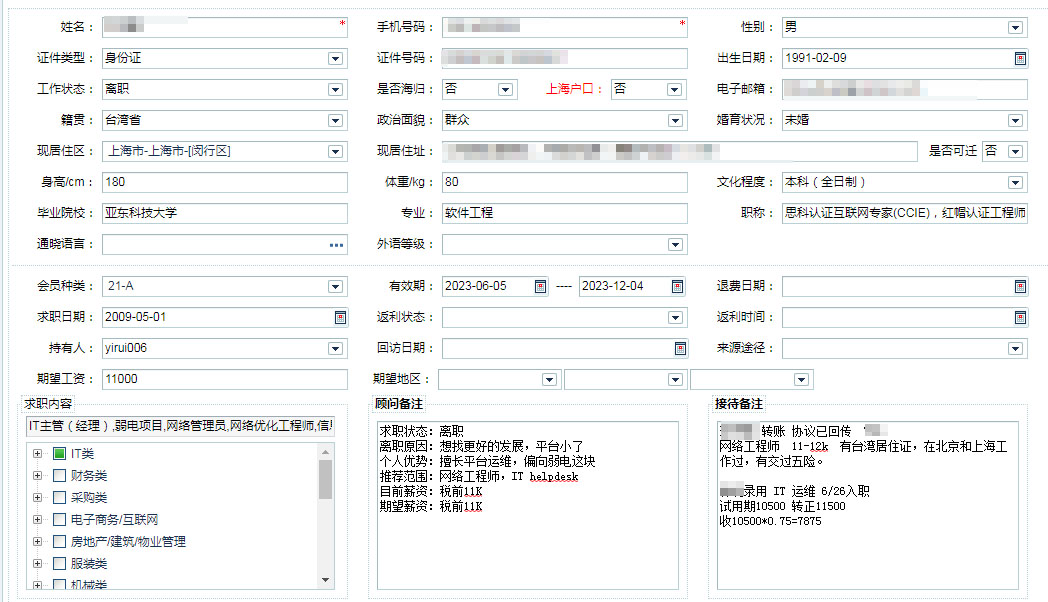Screen dimensions: 1048x602
Task: Select the 房地产/建筑/物业管理 tree label
Action: click(x=128, y=542)
